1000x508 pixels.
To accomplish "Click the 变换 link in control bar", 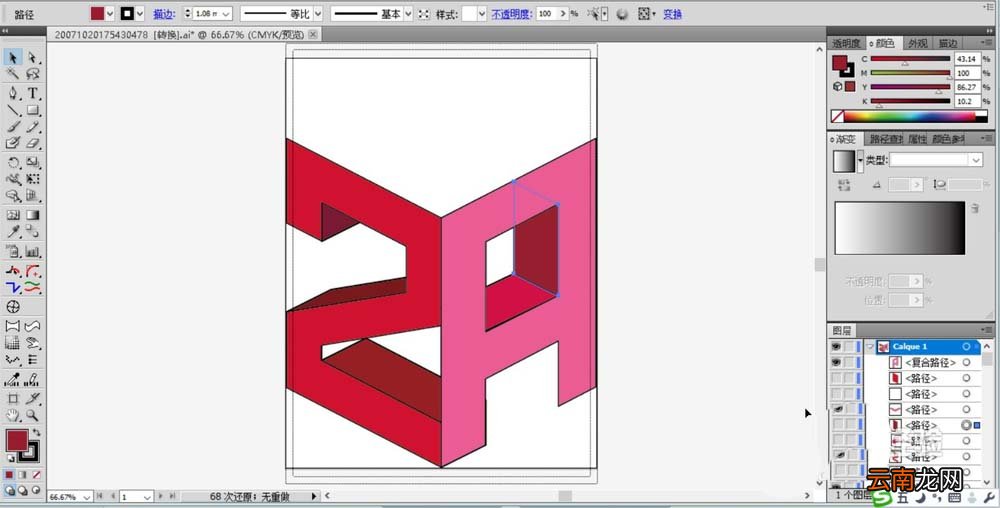I will tap(672, 14).
